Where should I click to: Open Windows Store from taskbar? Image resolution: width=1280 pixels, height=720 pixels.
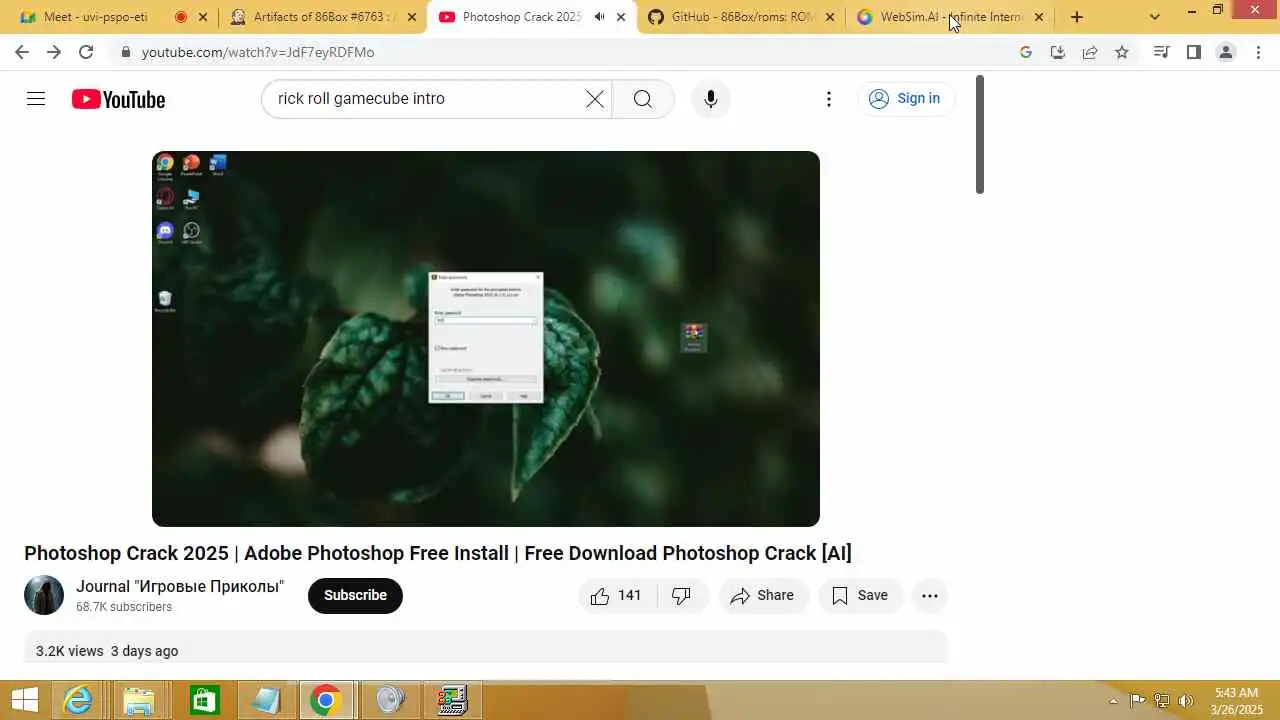pos(203,700)
